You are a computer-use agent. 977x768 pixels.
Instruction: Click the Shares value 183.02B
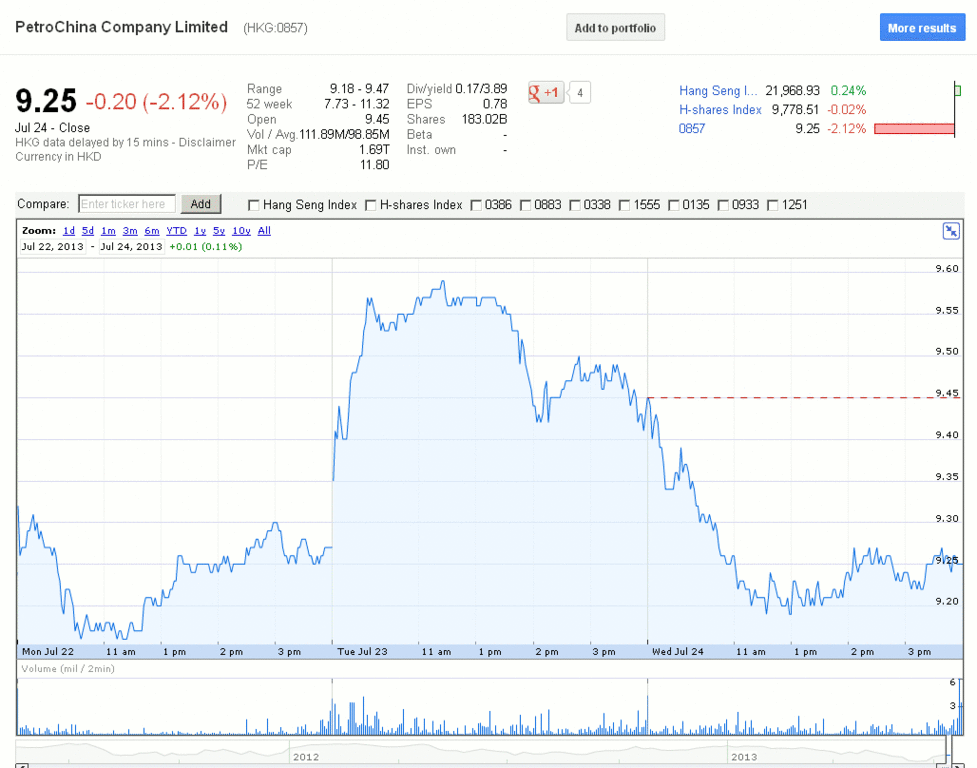click(485, 120)
